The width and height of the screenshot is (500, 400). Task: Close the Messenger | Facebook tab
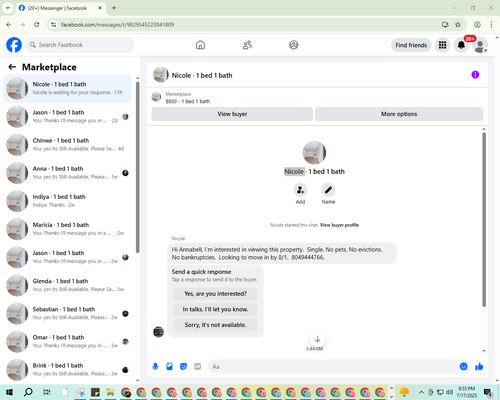coord(100,8)
